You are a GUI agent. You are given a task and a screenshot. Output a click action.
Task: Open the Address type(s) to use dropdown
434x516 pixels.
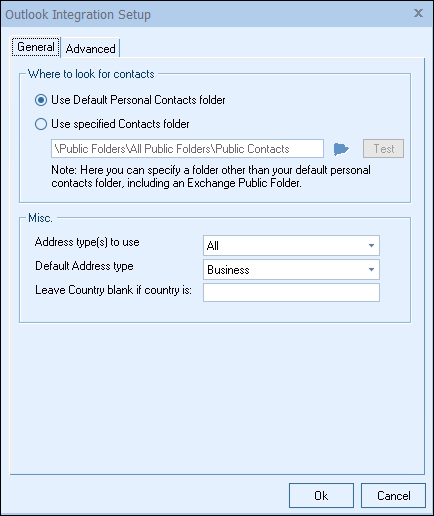(291, 246)
